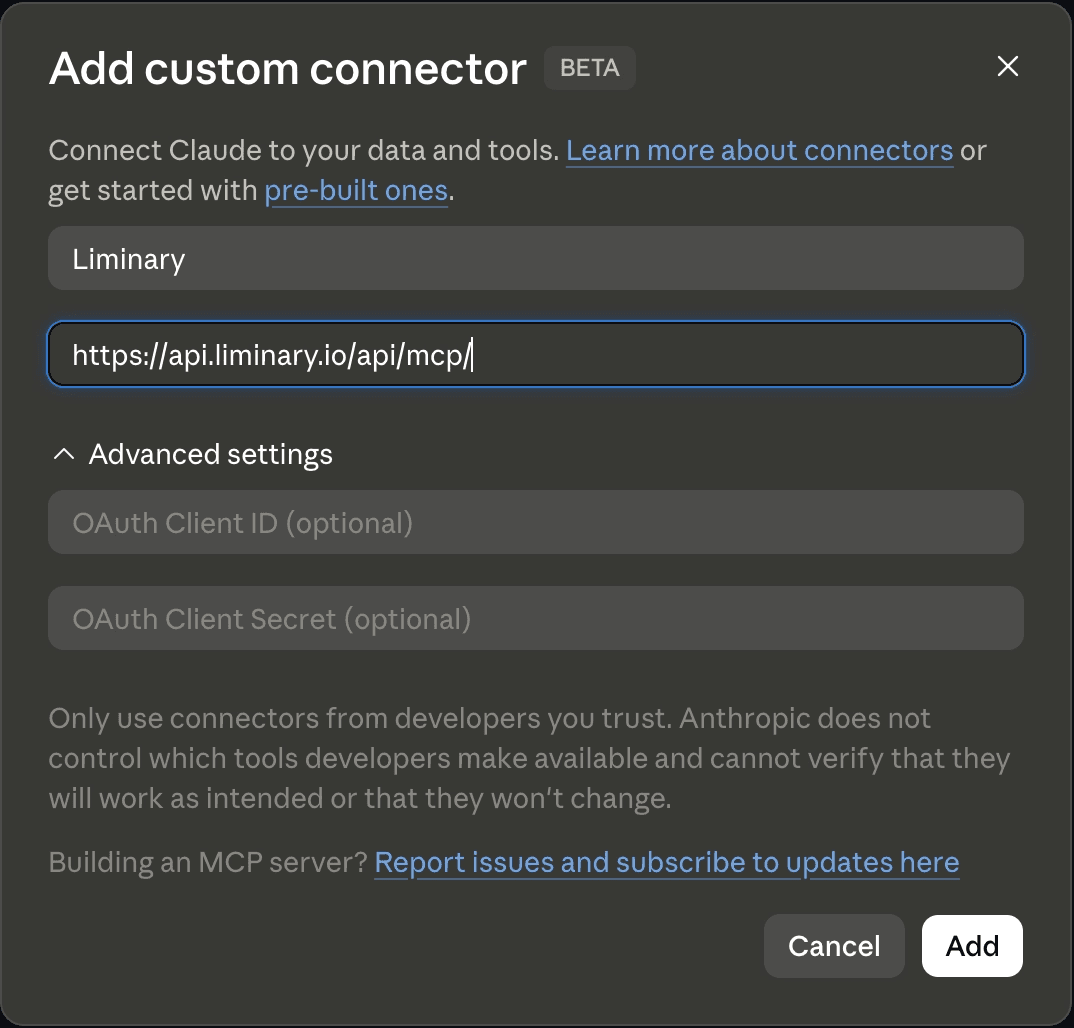Click the will work as intended line
Image resolution: width=1074 pixels, height=1028 pixels.
coord(360,799)
